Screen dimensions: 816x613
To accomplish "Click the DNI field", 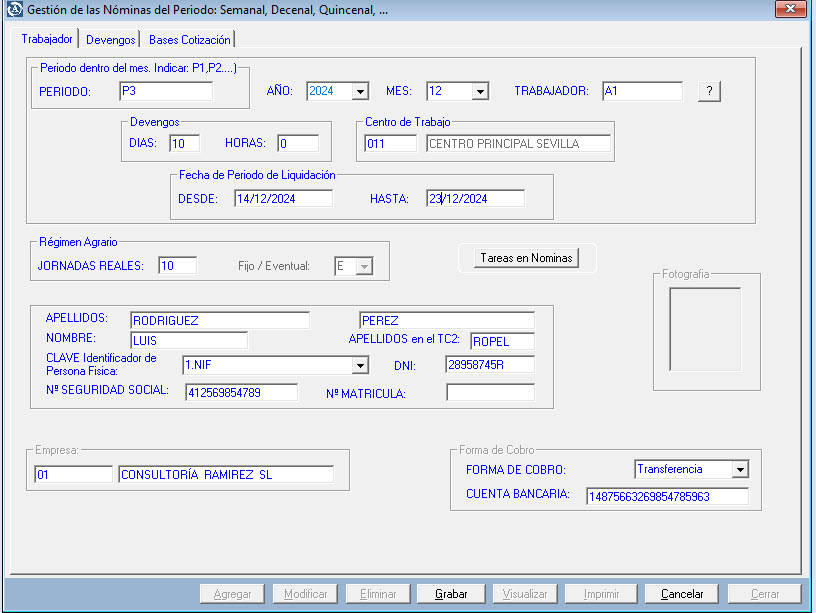I will click(x=490, y=365).
